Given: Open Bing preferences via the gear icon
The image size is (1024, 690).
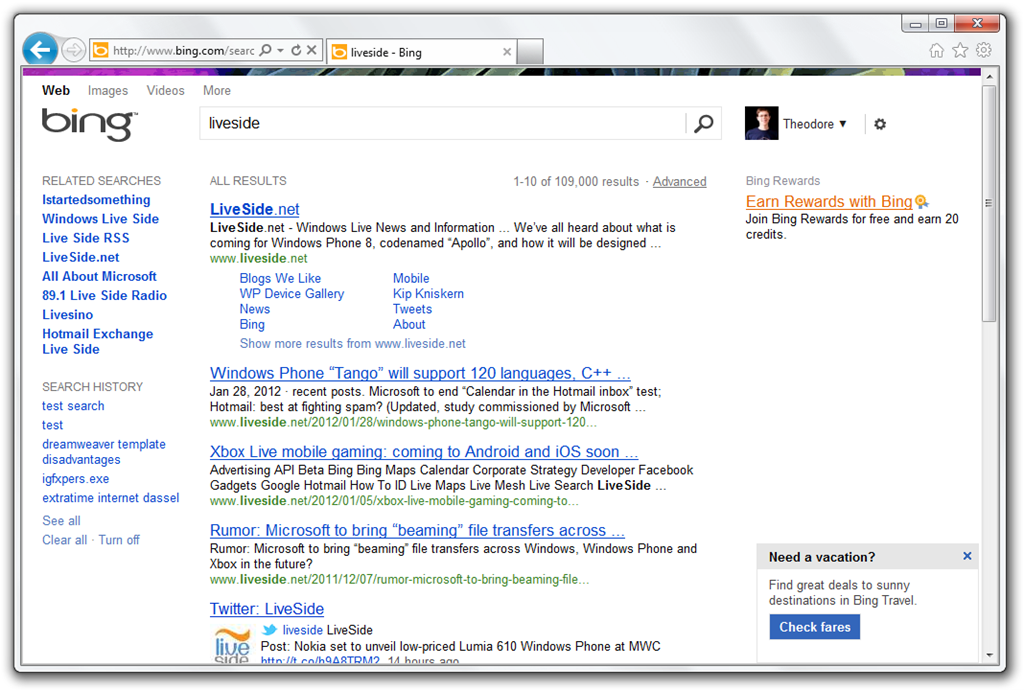Looking at the screenshot, I should point(879,124).
